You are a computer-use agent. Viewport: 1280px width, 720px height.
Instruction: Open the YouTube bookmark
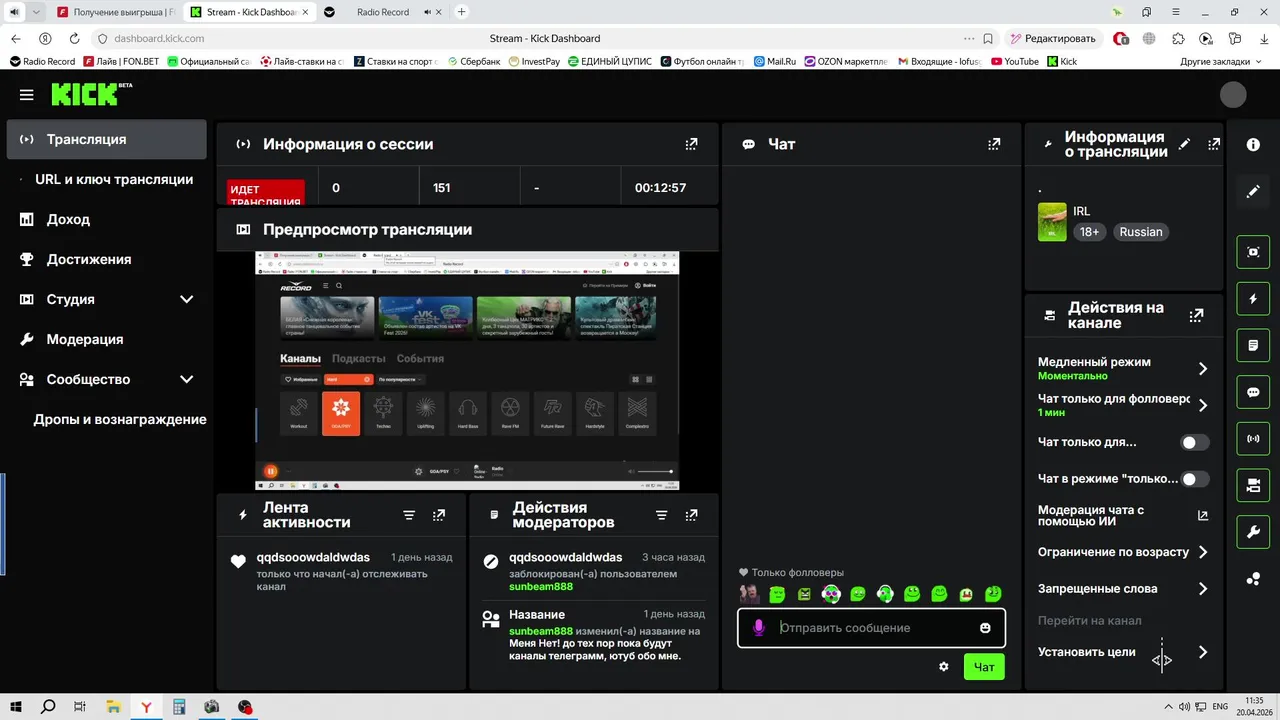click(1014, 61)
